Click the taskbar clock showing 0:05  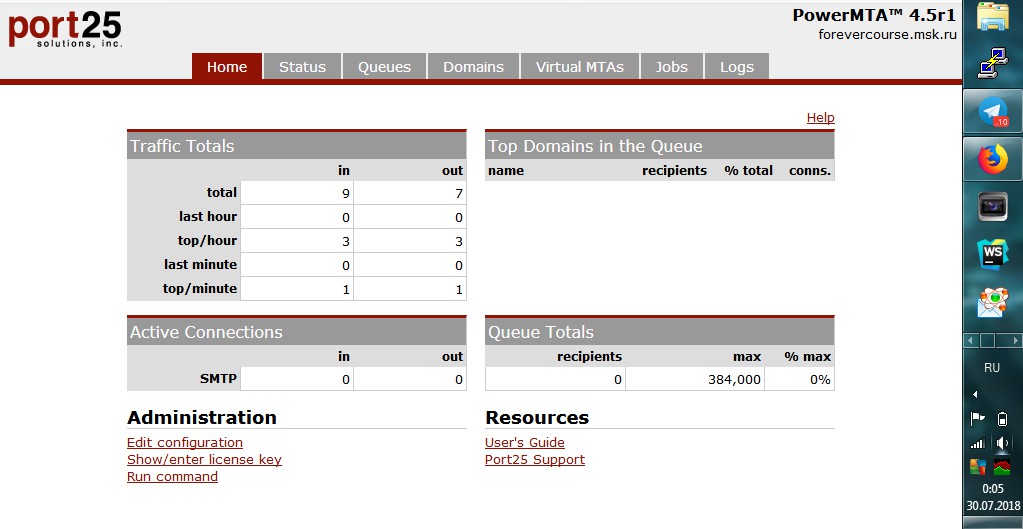tap(993, 489)
